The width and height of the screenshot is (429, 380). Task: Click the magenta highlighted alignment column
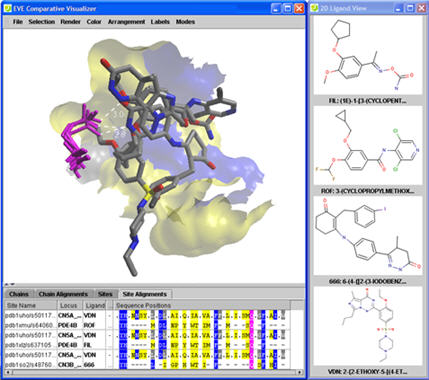[x=252, y=339]
